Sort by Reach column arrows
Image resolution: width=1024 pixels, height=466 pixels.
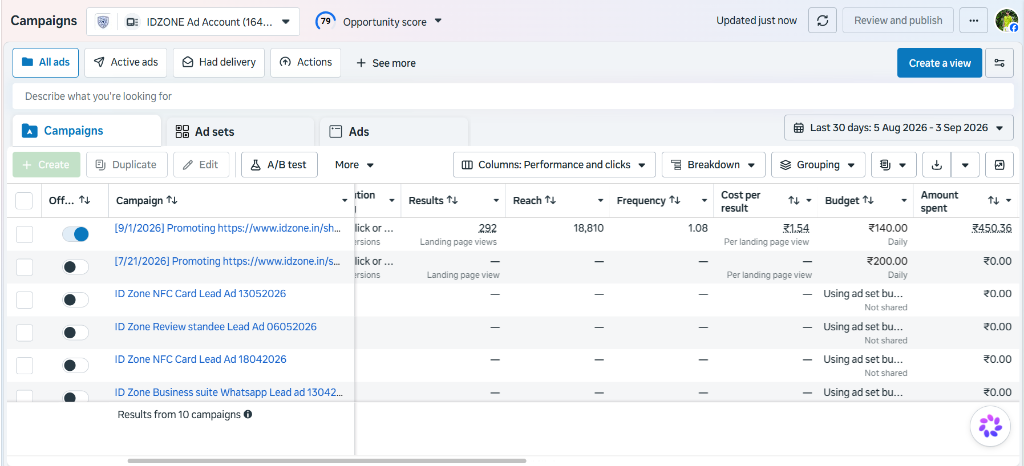click(551, 200)
